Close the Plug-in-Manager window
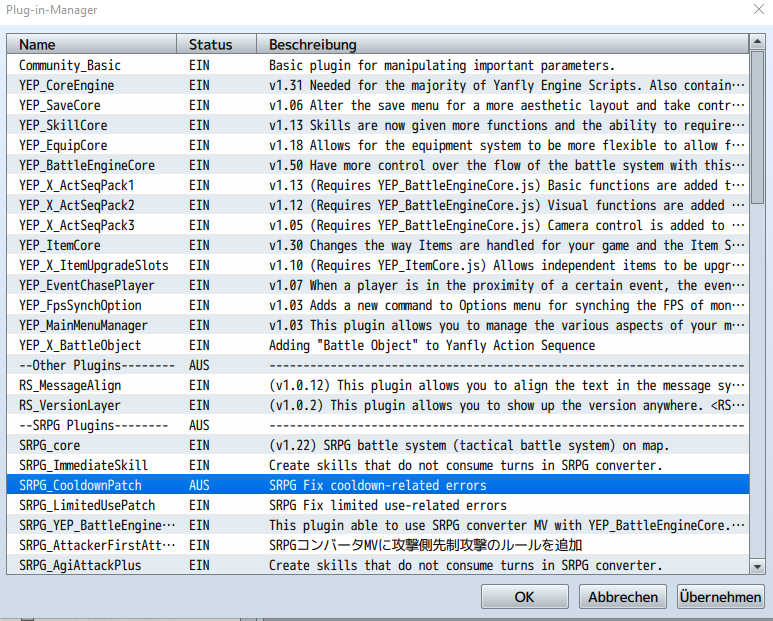This screenshot has width=773, height=621. point(759,9)
